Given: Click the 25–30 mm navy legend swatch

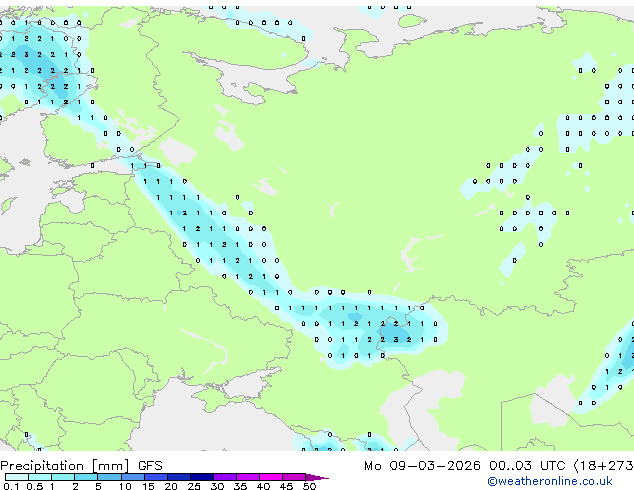Looking at the screenshot, I should 201,477.
